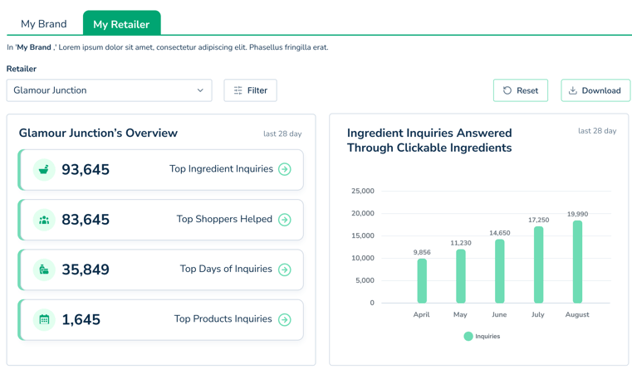Open Top Shoppers Helped arrow icon

tap(285, 220)
